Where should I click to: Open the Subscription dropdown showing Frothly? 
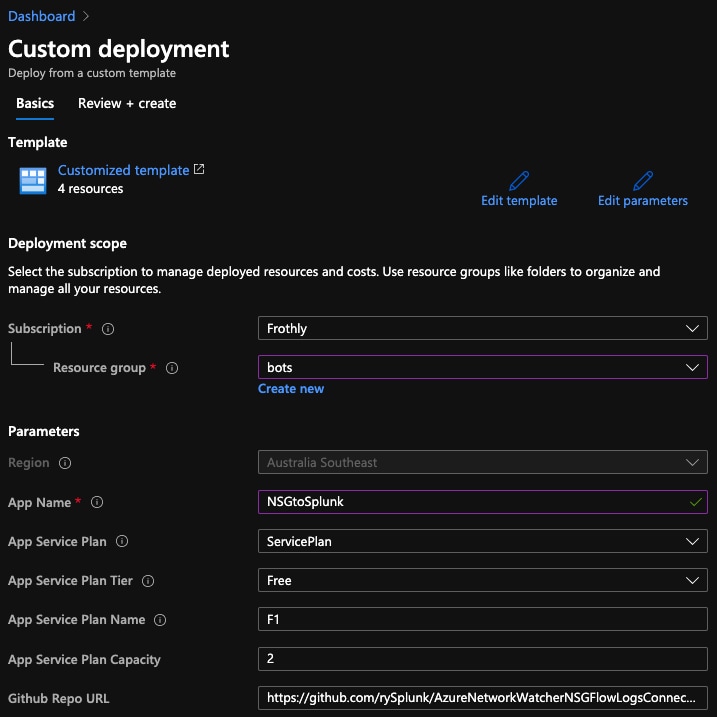pyautogui.click(x=482, y=328)
